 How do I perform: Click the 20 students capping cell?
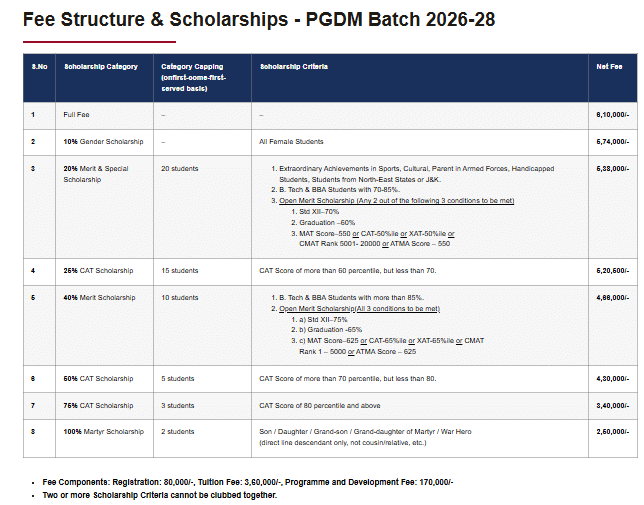click(x=179, y=169)
